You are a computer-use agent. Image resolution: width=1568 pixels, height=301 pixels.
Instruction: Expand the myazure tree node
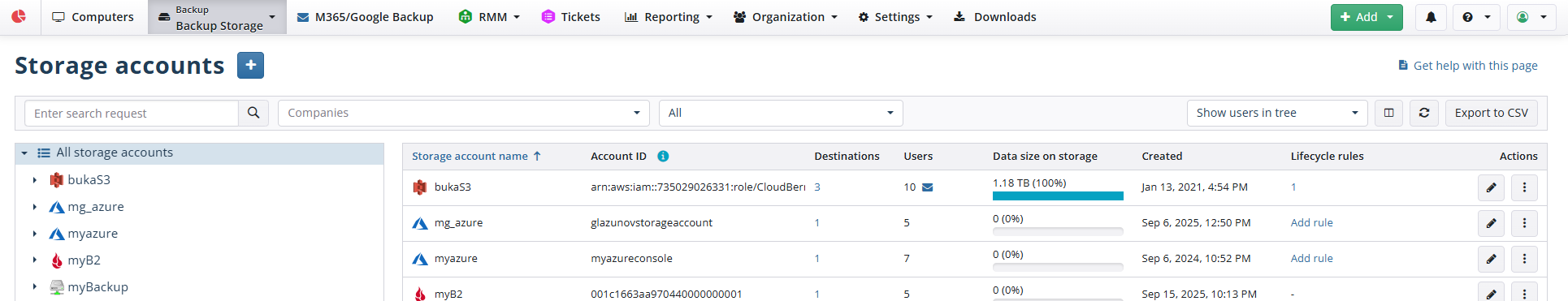coord(34,234)
